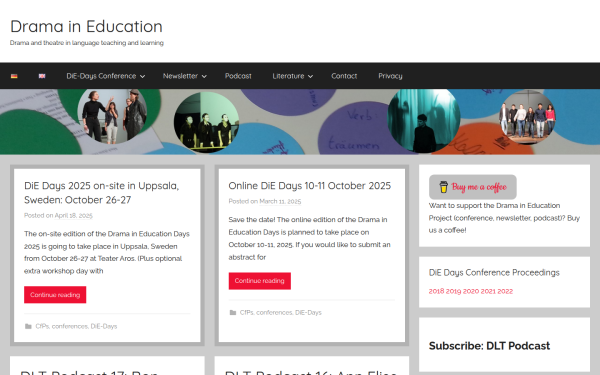Viewport: 600px width, 375px height.
Task: Open the 2019 conference proceedings
Action: [x=453, y=291]
